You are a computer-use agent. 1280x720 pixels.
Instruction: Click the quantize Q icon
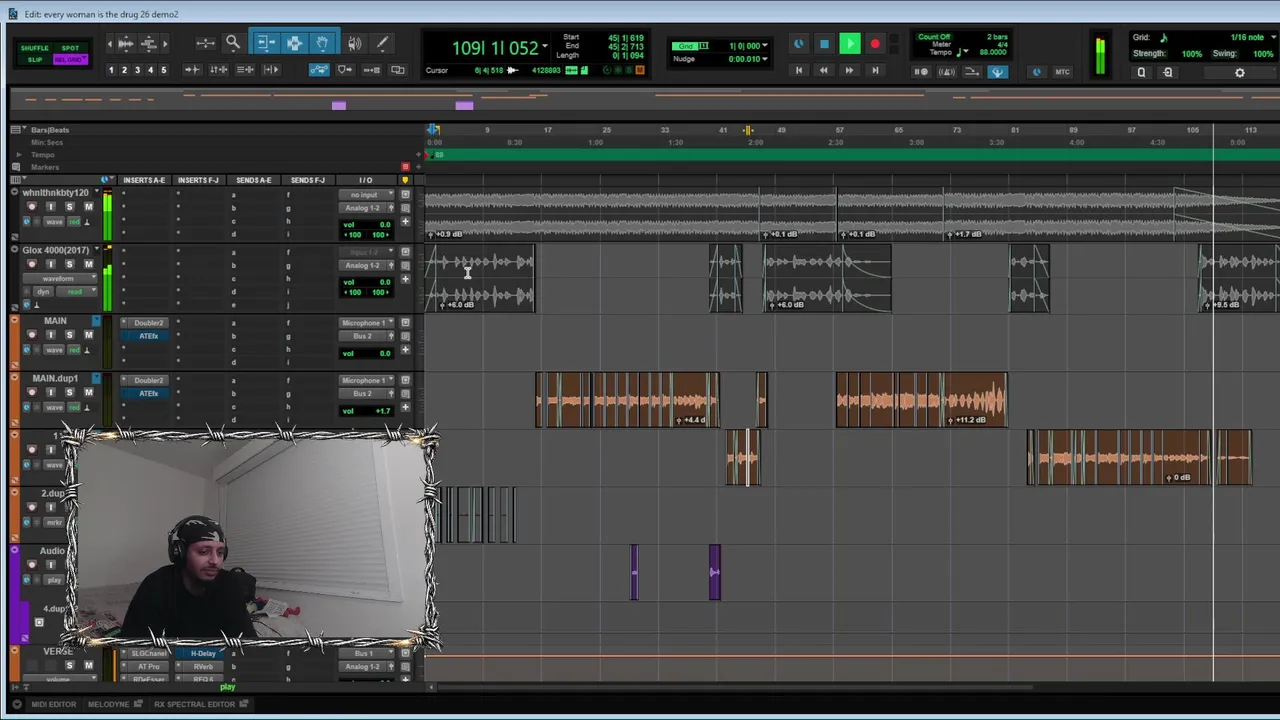(x=1141, y=72)
